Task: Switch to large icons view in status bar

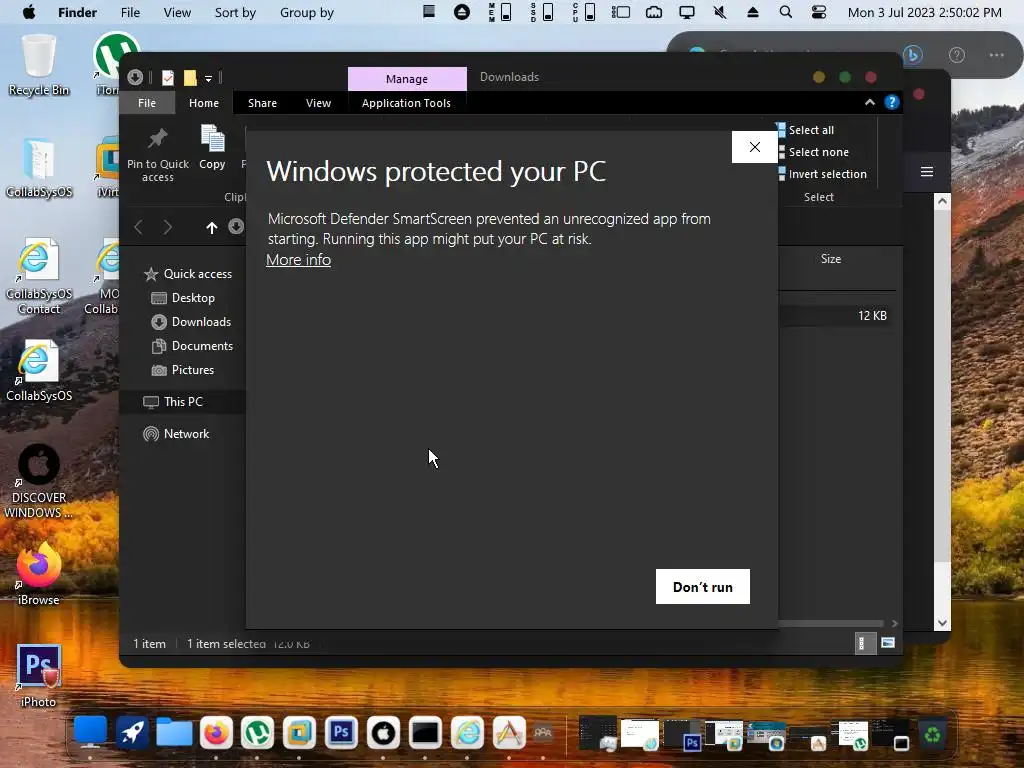Action: tap(888, 643)
